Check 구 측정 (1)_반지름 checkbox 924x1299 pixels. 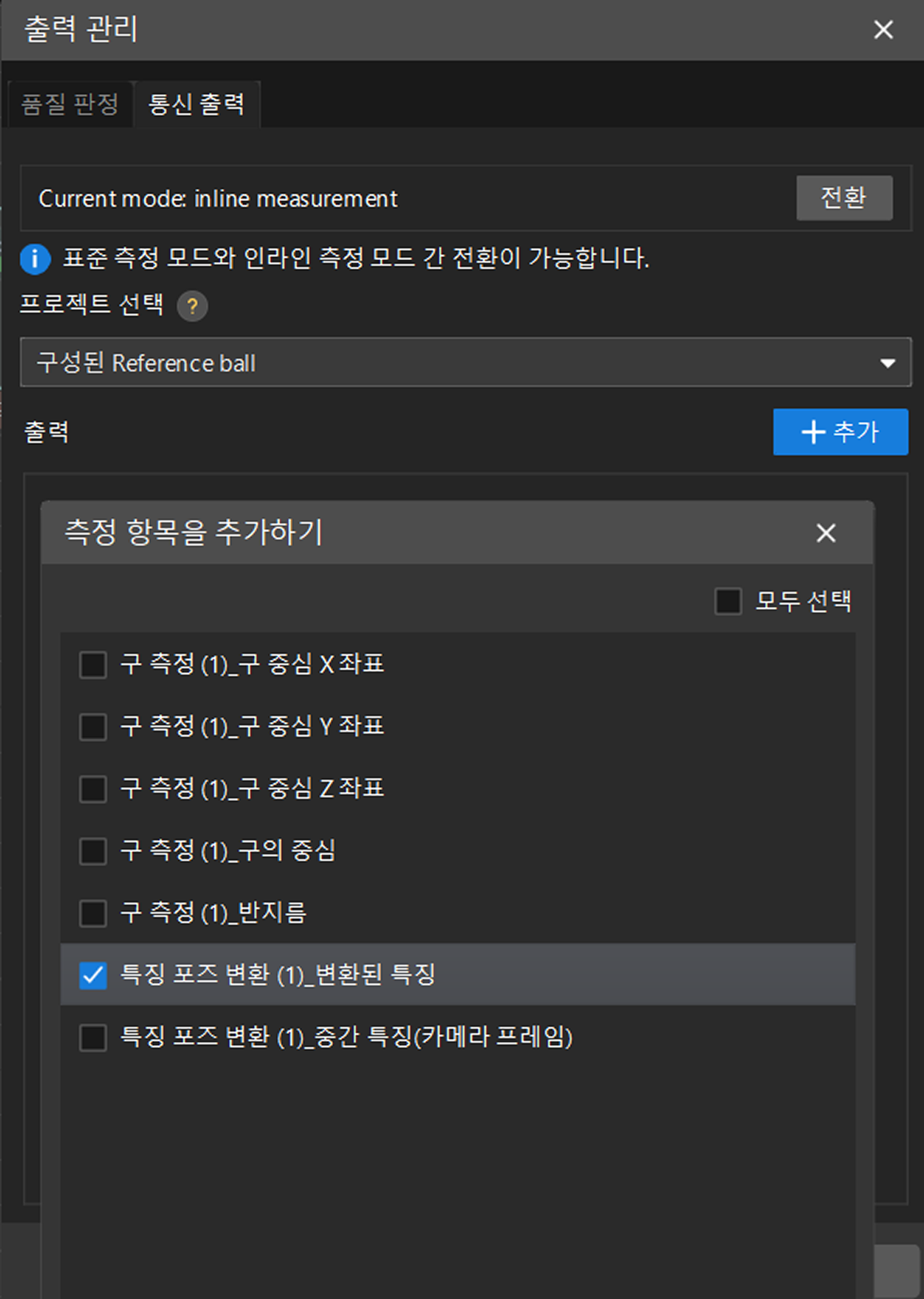coord(93,913)
